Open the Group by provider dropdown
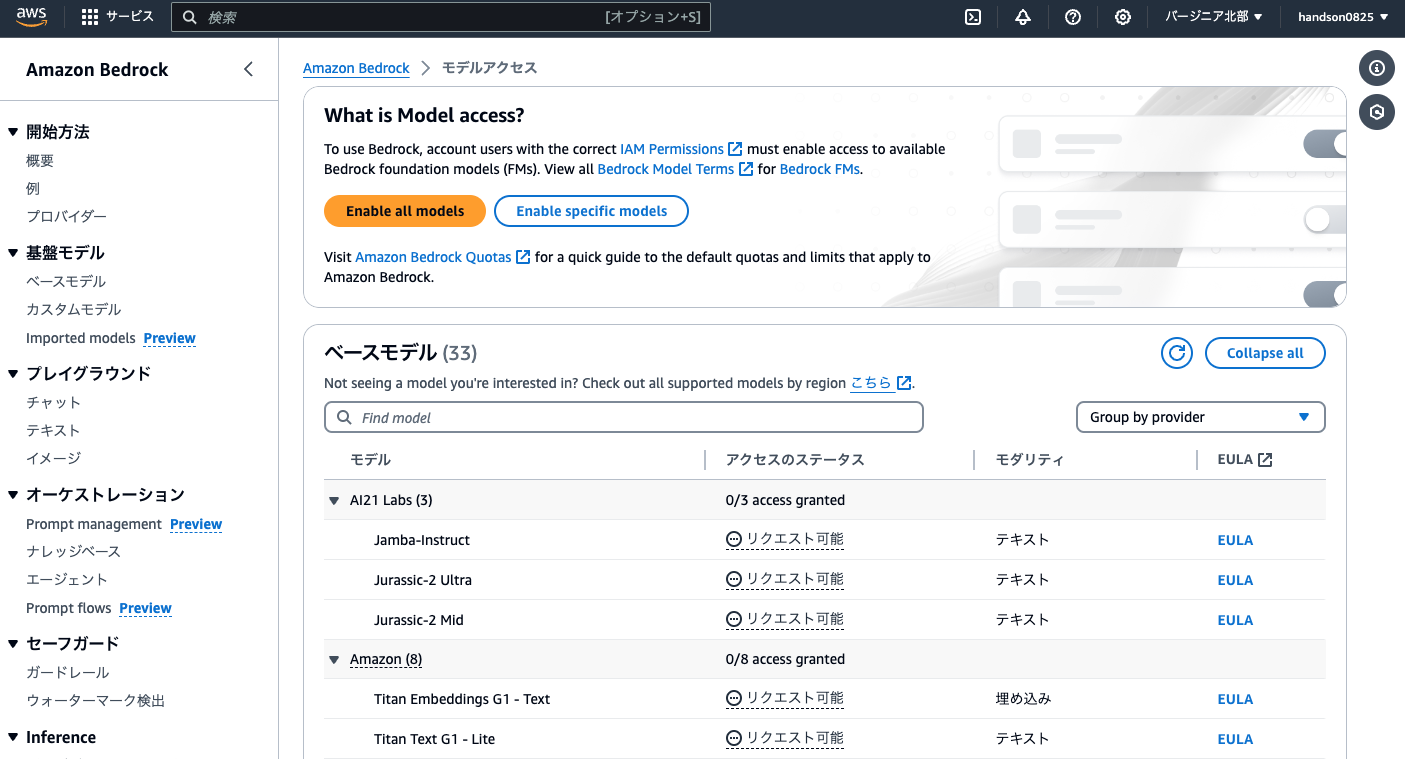This screenshot has height=759, width=1405. (x=1200, y=417)
